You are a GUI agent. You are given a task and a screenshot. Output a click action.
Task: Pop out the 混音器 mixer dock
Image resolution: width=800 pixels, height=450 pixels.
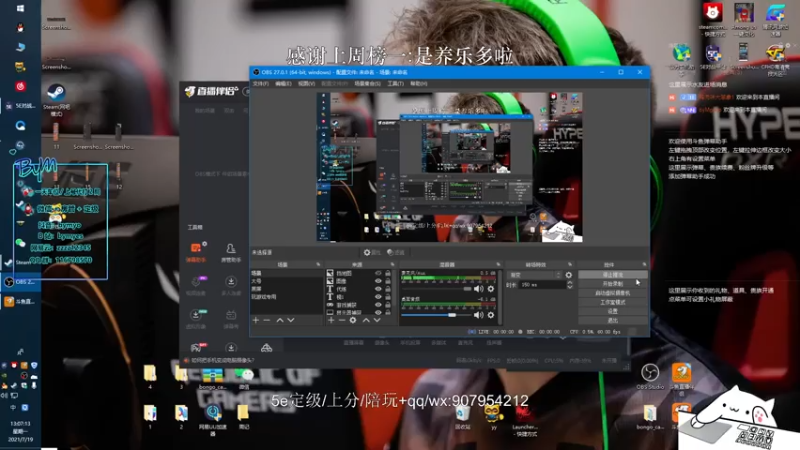(x=498, y=264)
